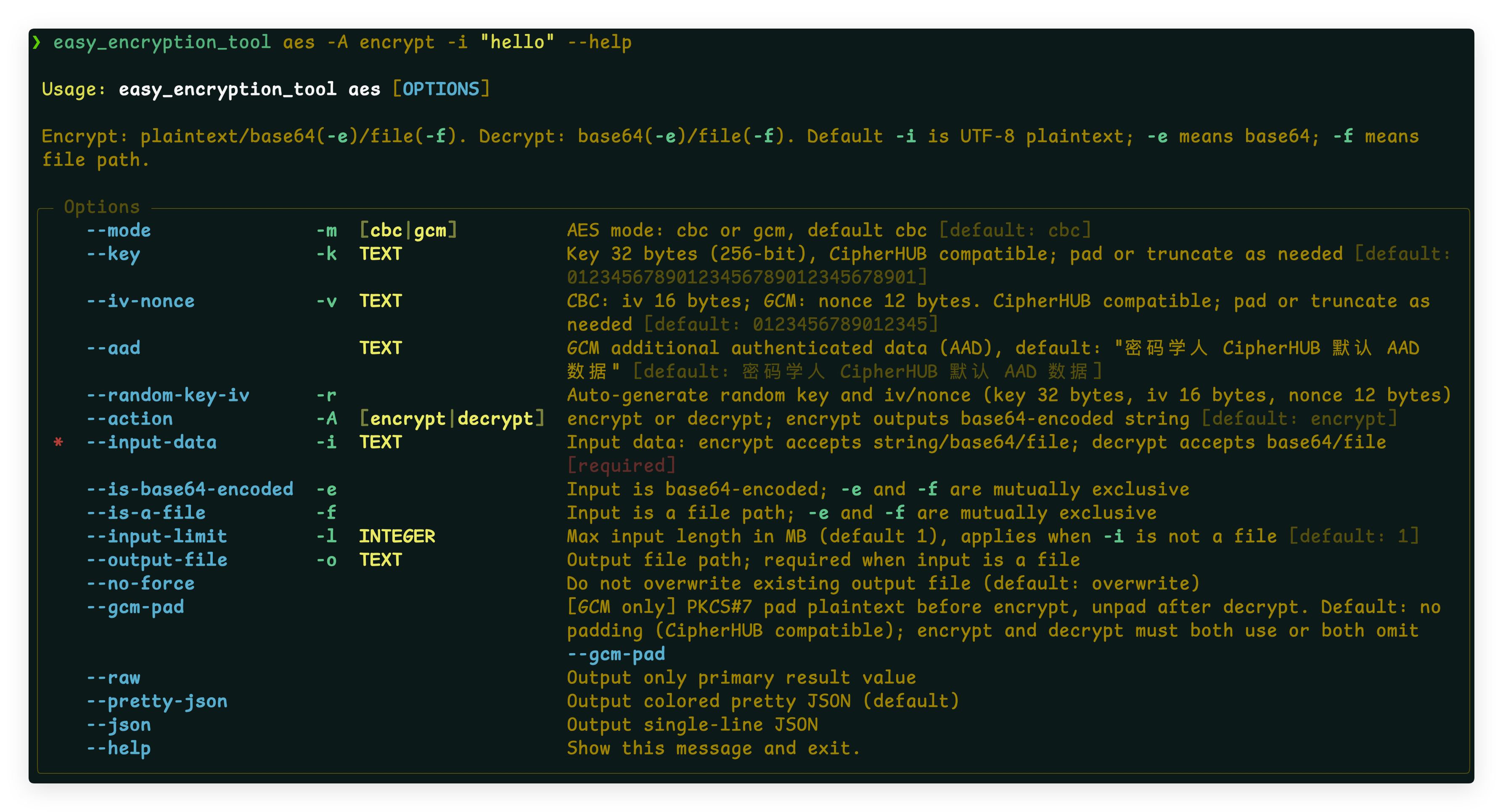Click the --key option flag

113,254
